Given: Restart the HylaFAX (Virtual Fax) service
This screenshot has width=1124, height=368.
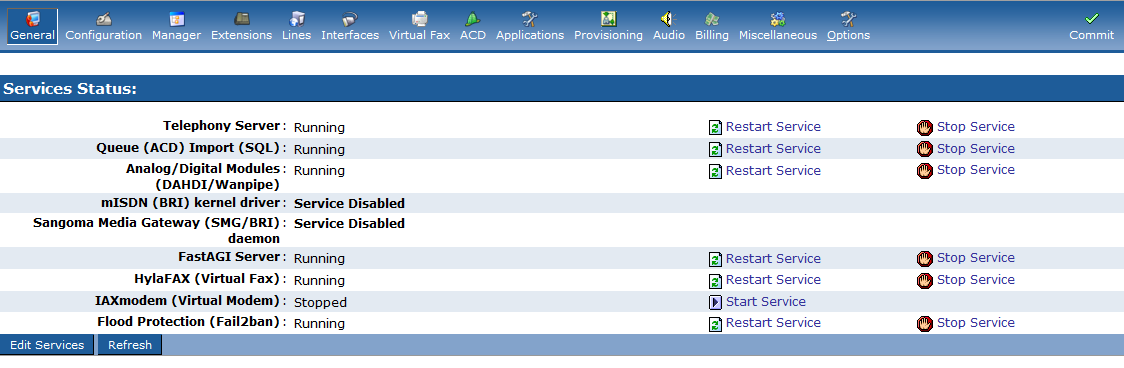Looking at the screenshot, I should click(x=773, y=280).
